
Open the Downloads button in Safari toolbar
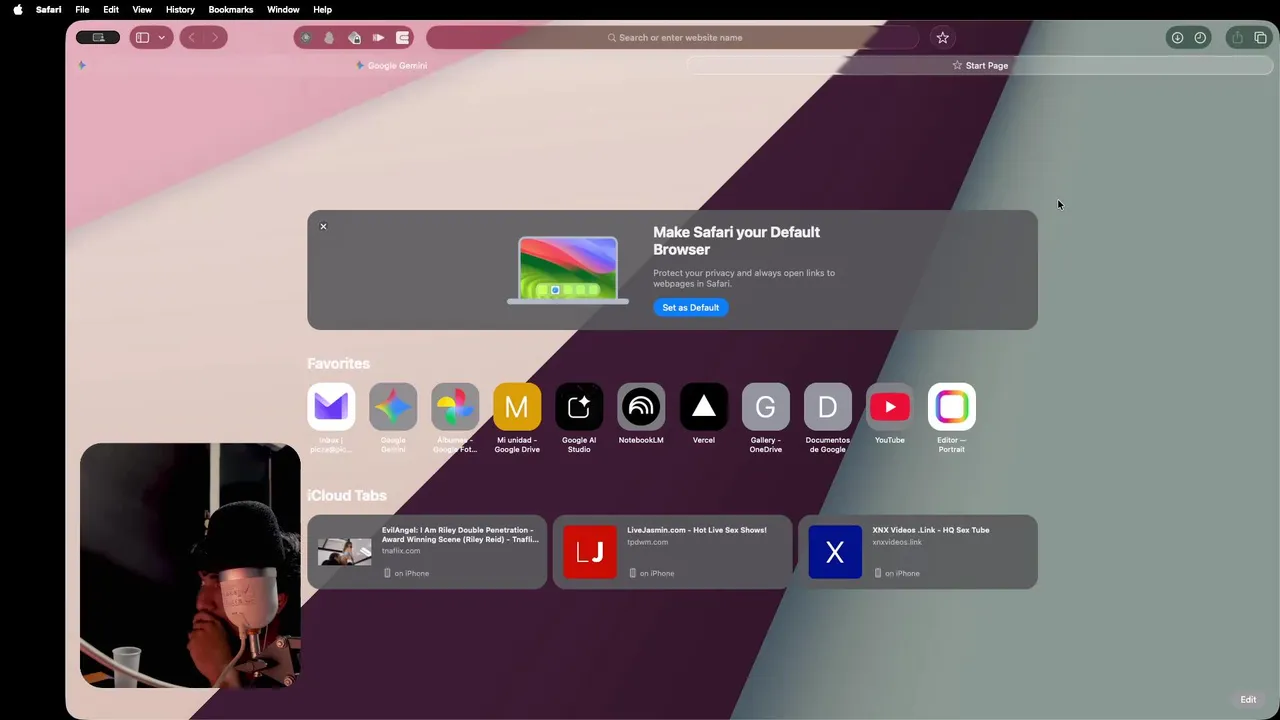1177,38
